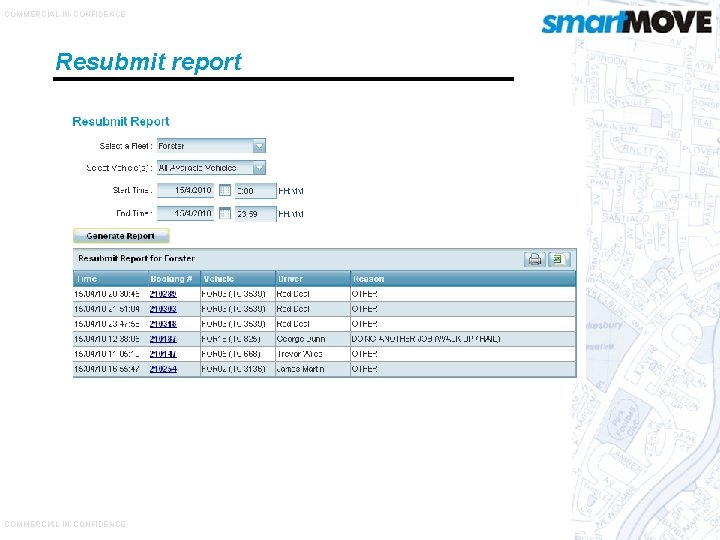This screenshot has height=540, width=720.
Task: Open the Start Time calendar picker
Action: coord(225,190)
